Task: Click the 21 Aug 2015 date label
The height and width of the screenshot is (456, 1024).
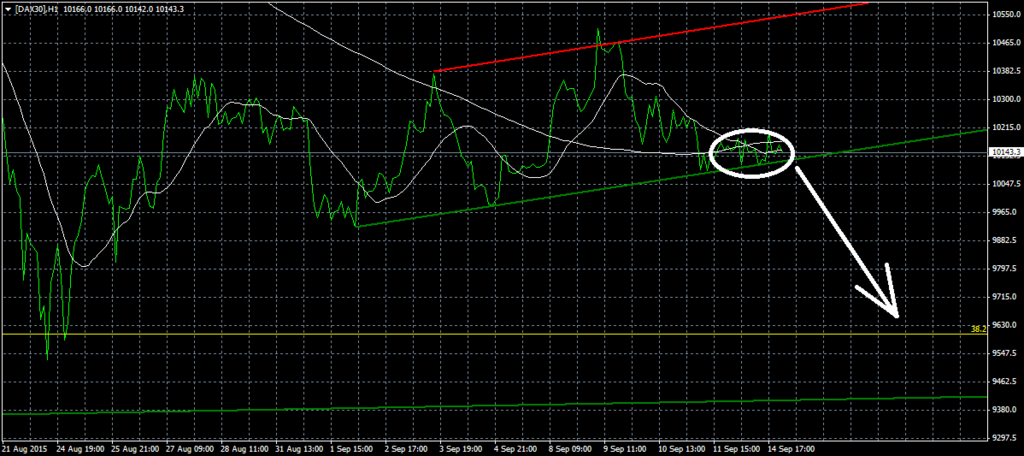Action: pyautogui.click(x=26, y=449)
